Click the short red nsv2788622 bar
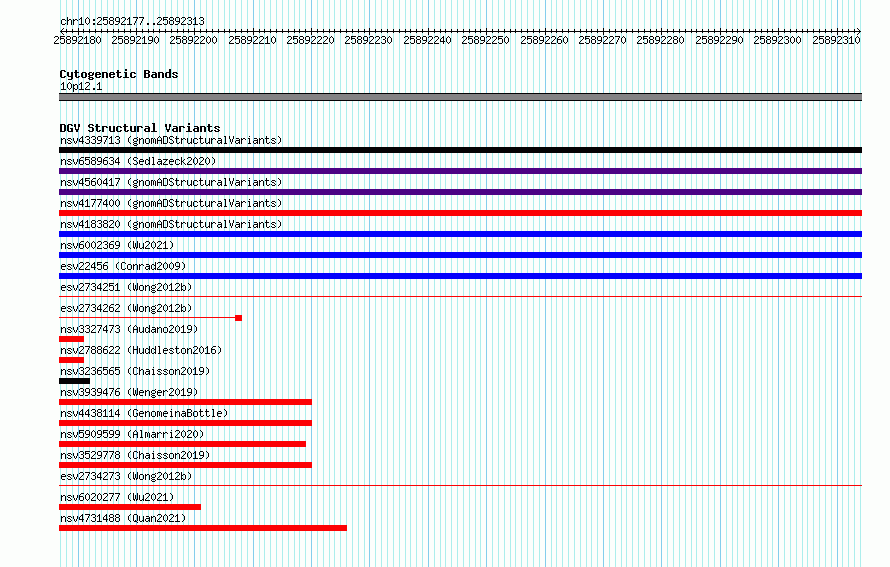 click(x=72, y=360)
